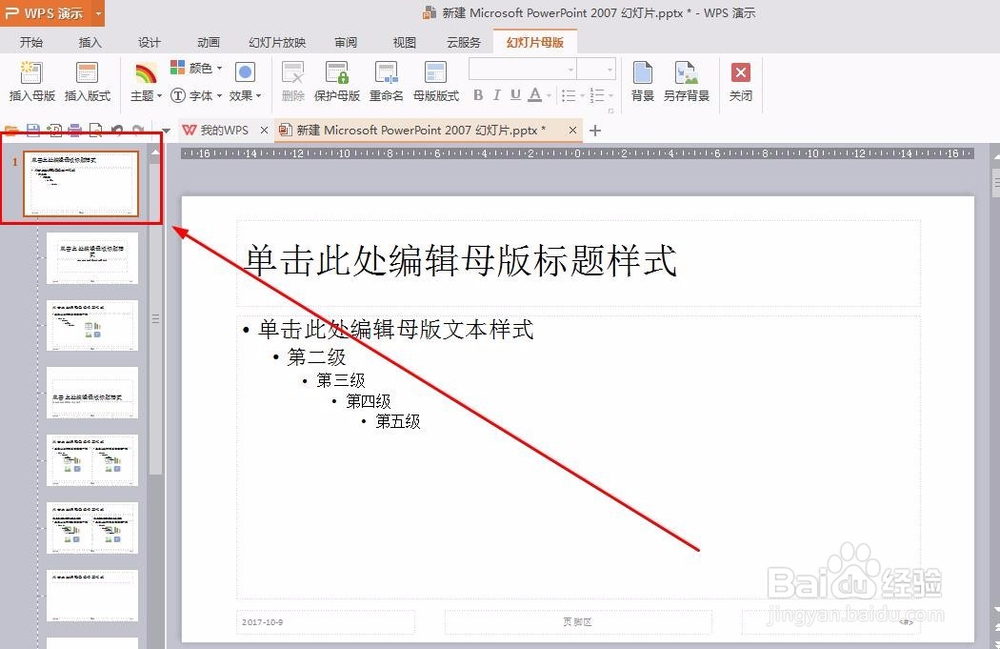This screenshot has height=649, width=1000.
Task: Toggle italic formatting with the I button
Action: tap(497, 92)
